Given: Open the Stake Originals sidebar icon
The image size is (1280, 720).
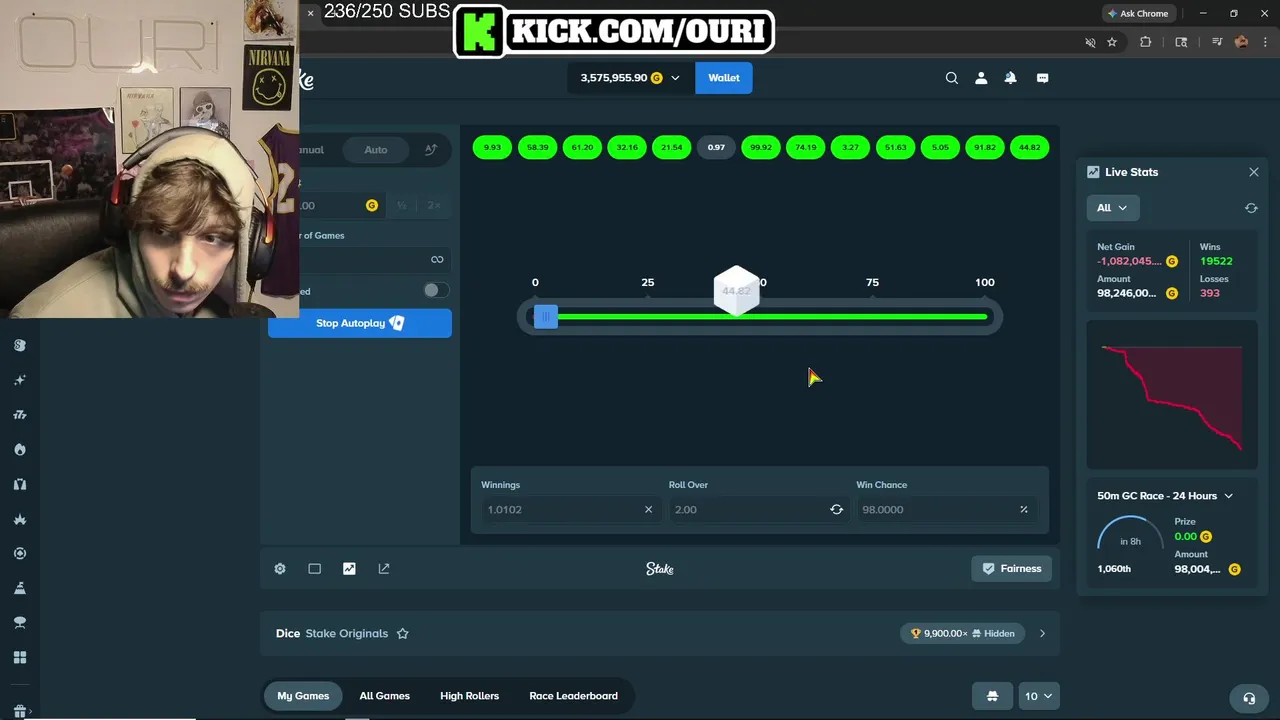Looking at the screenshot, I should 19,345.
